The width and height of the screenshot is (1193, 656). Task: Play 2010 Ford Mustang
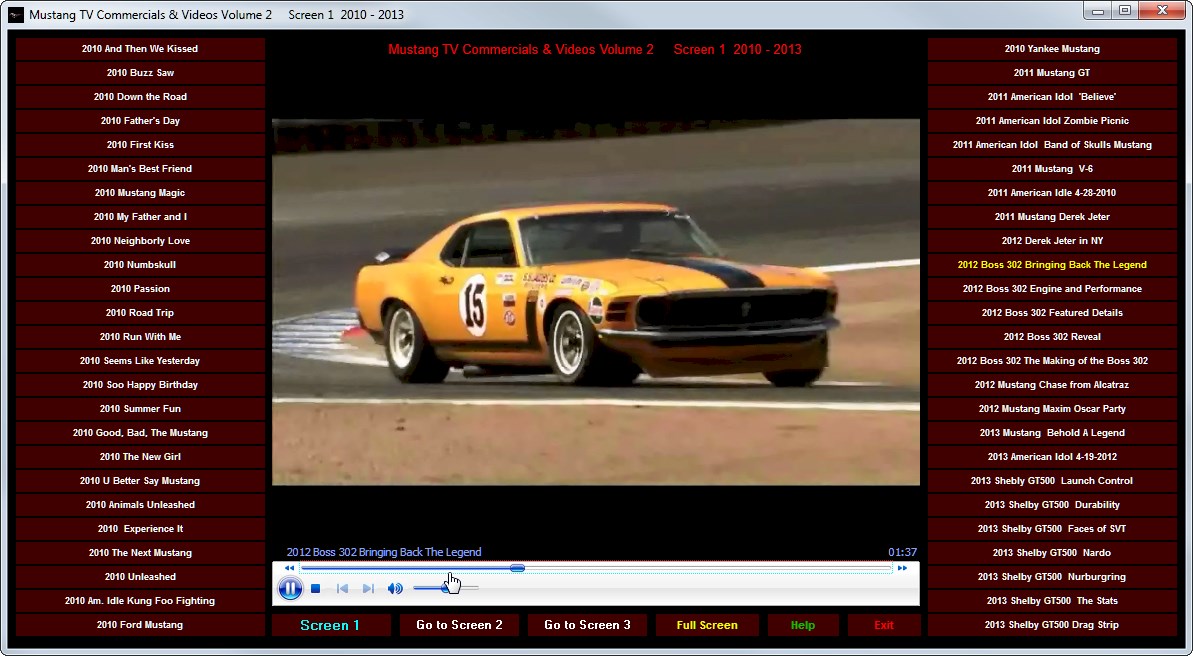[140, 625]
